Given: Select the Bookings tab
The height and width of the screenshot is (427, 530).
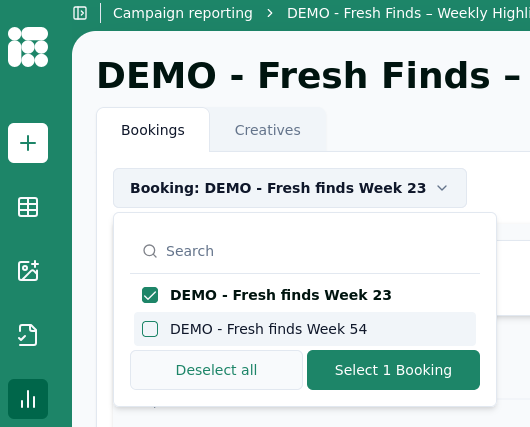Looking at the screenshot, I should click(x=153, y=130).
